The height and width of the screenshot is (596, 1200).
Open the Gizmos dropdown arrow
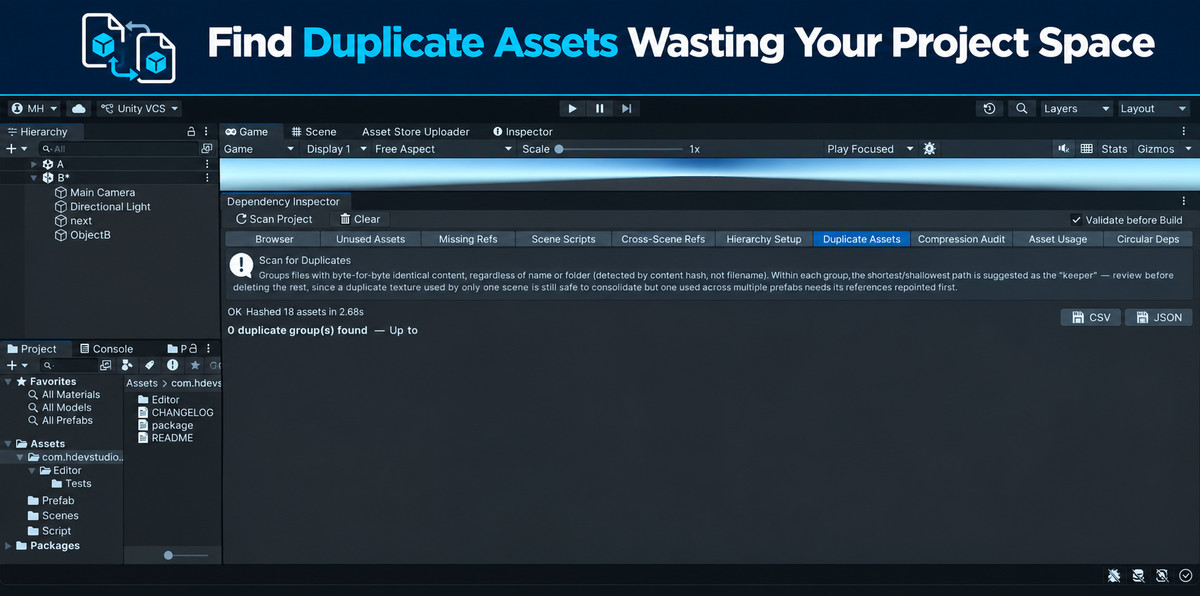(x=1188, y=149)
